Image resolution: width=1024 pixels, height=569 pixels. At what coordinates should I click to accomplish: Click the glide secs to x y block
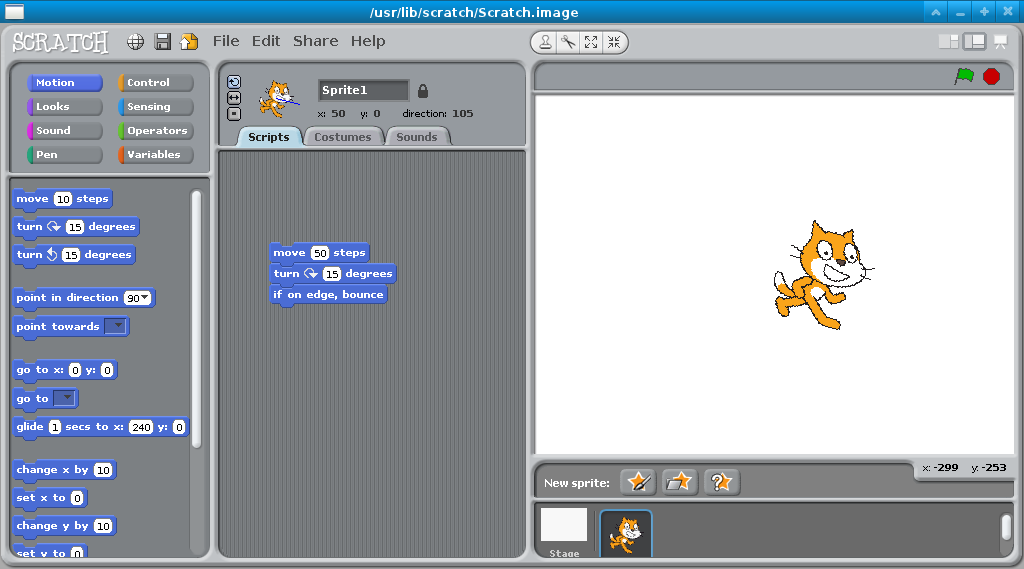click(x=101, y=427)
